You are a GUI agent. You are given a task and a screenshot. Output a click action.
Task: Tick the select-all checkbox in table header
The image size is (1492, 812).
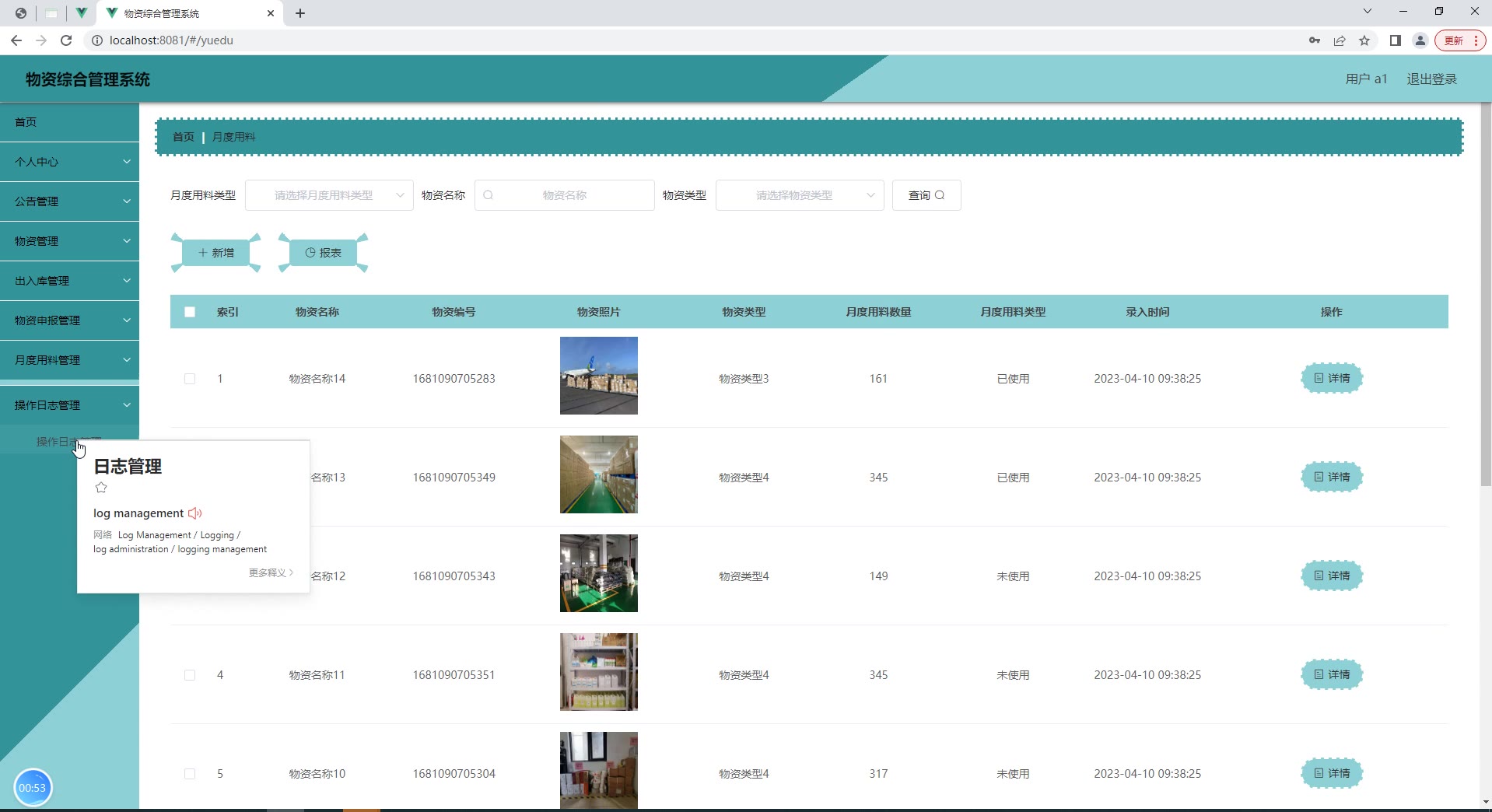pyautogui.click(x=190, y=312)
